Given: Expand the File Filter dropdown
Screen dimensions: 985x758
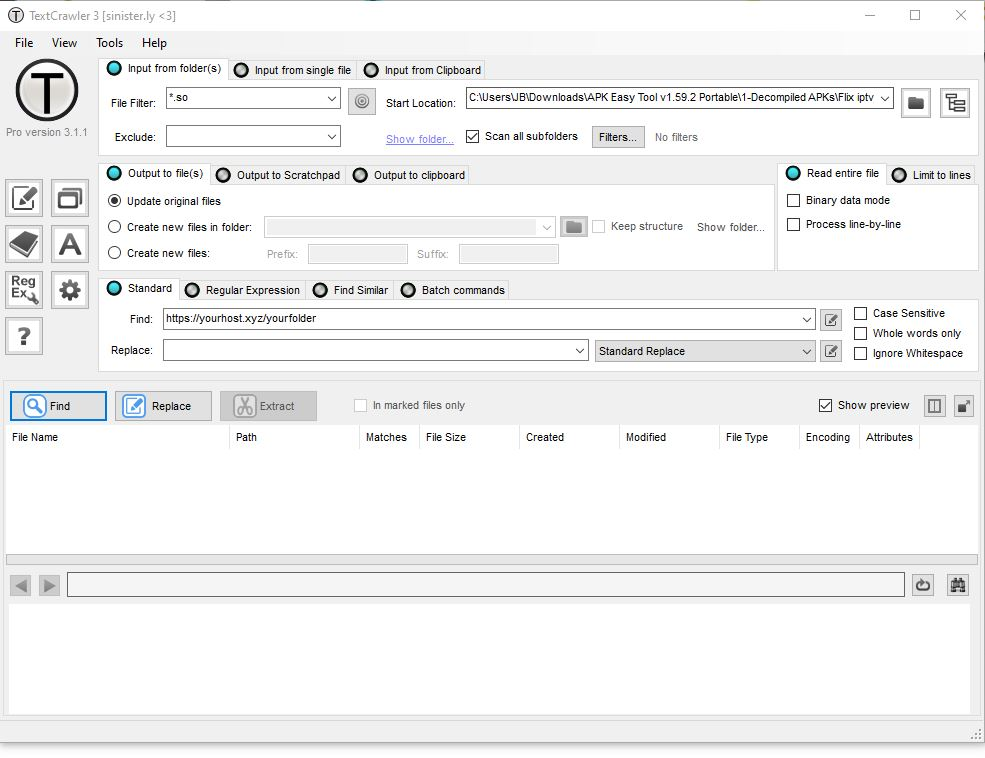Looking at the screenshot, I should [332, 99].
